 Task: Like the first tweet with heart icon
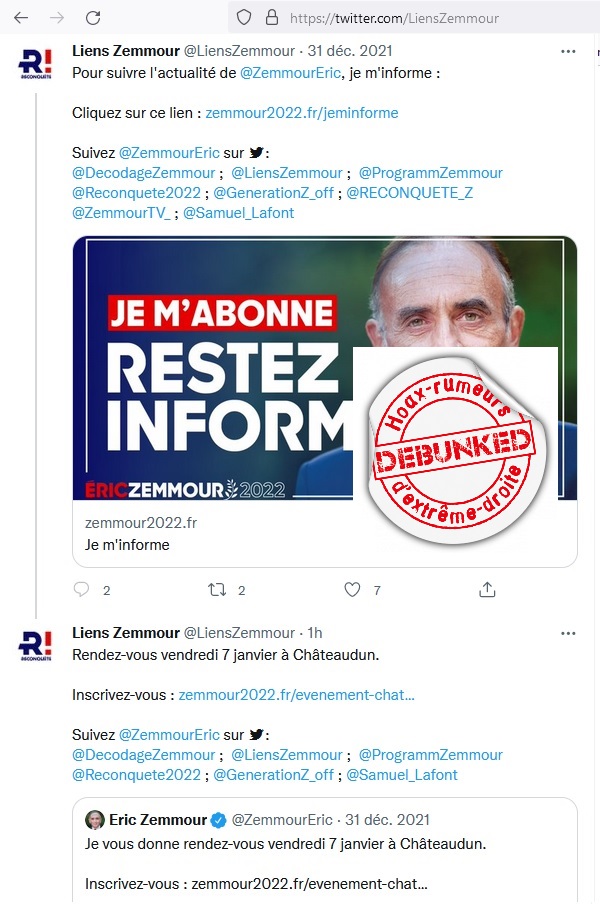click(x=352, y=590)
